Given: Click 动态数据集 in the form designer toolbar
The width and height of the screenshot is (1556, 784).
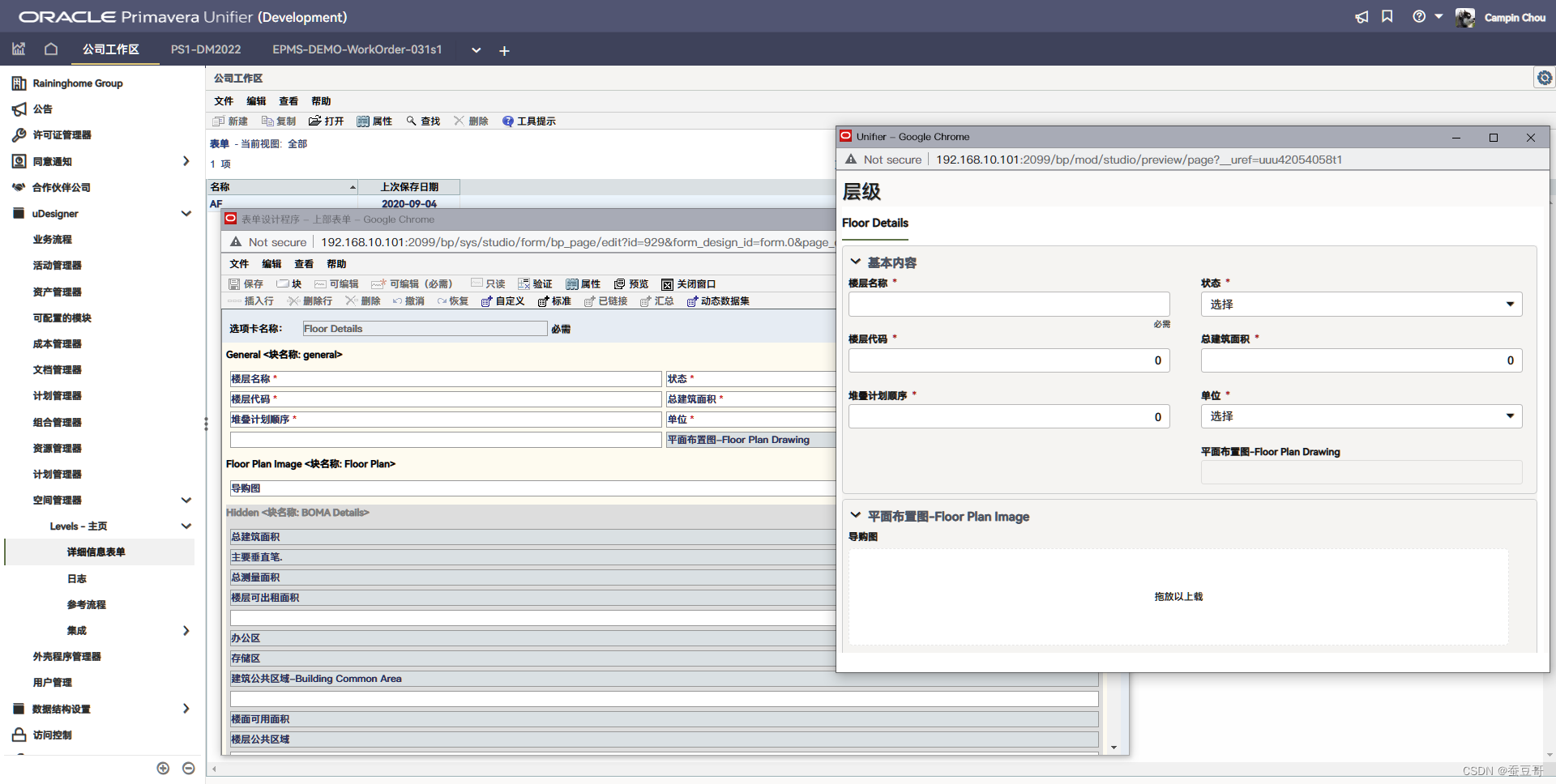Looking at the screenshot, I should tap(718, 301).
